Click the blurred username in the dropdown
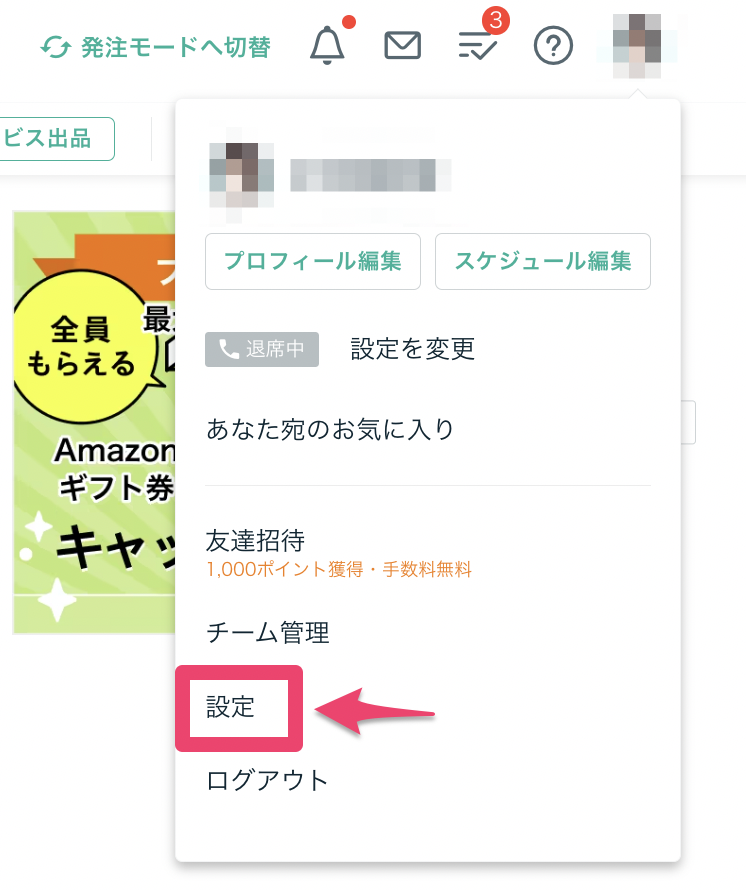Viewport: 746px width, 890px height. pyautogui.click(x=370, y=176)
